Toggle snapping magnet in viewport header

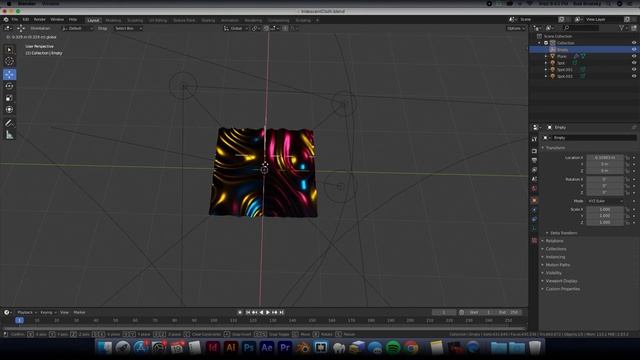coord(266,28)
